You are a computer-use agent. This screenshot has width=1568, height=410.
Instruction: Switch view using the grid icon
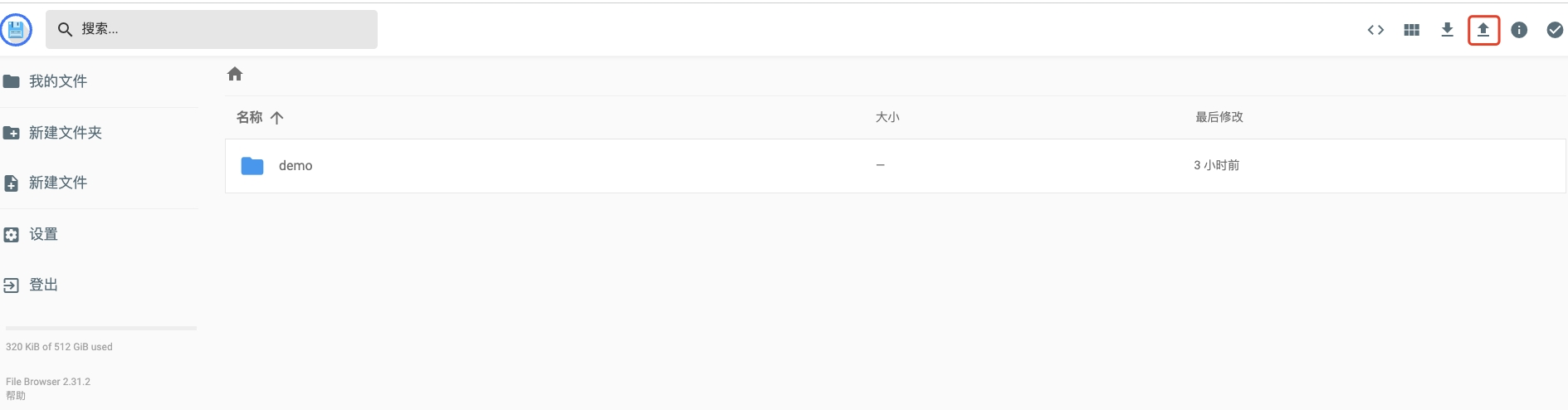[1411, 31]
